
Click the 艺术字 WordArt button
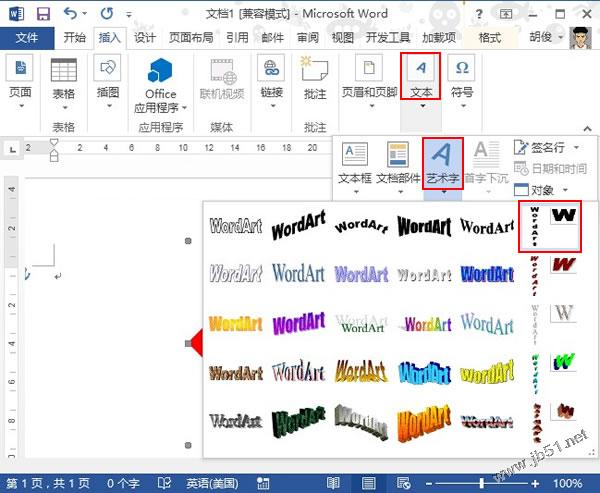(443, 163)
